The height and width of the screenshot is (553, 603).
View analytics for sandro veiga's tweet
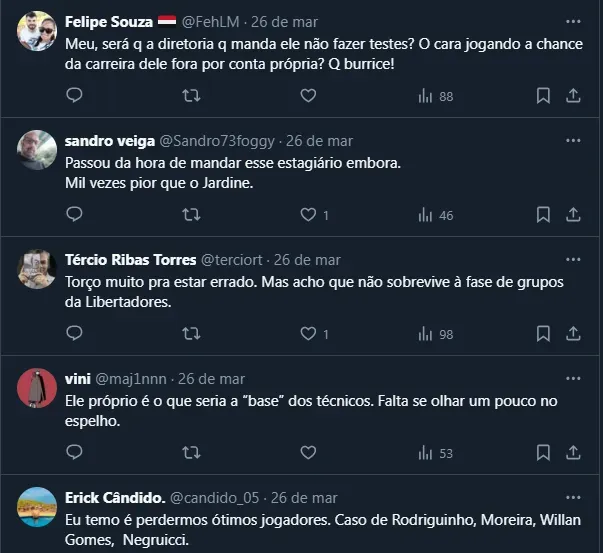tap(435, 215)
